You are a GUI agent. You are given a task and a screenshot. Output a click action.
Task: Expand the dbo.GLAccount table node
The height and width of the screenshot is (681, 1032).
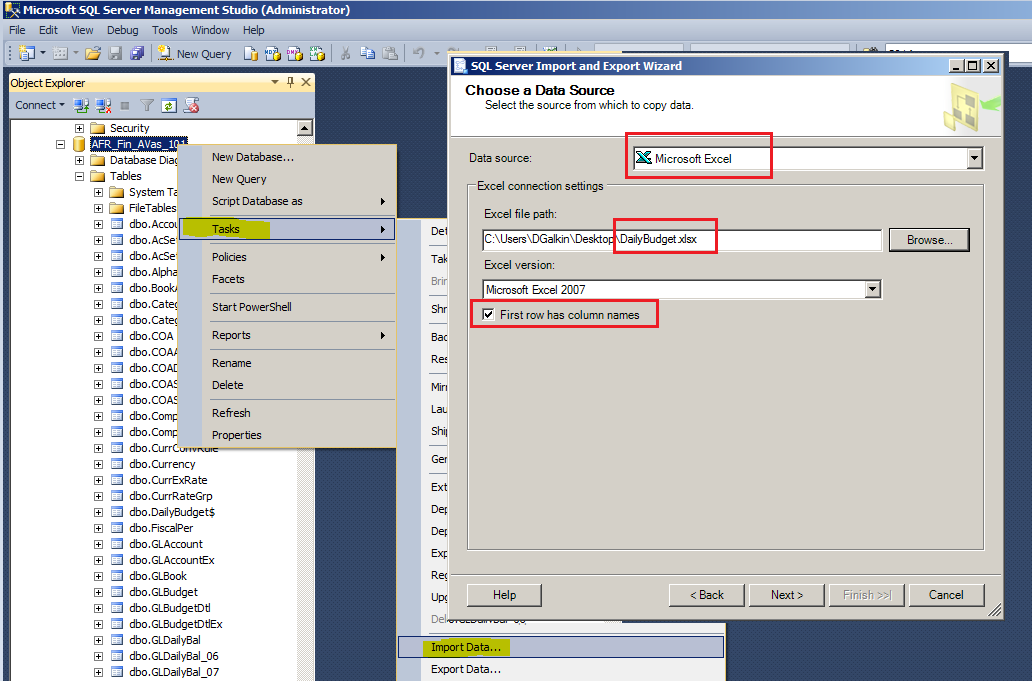click(x=98, y=545)
